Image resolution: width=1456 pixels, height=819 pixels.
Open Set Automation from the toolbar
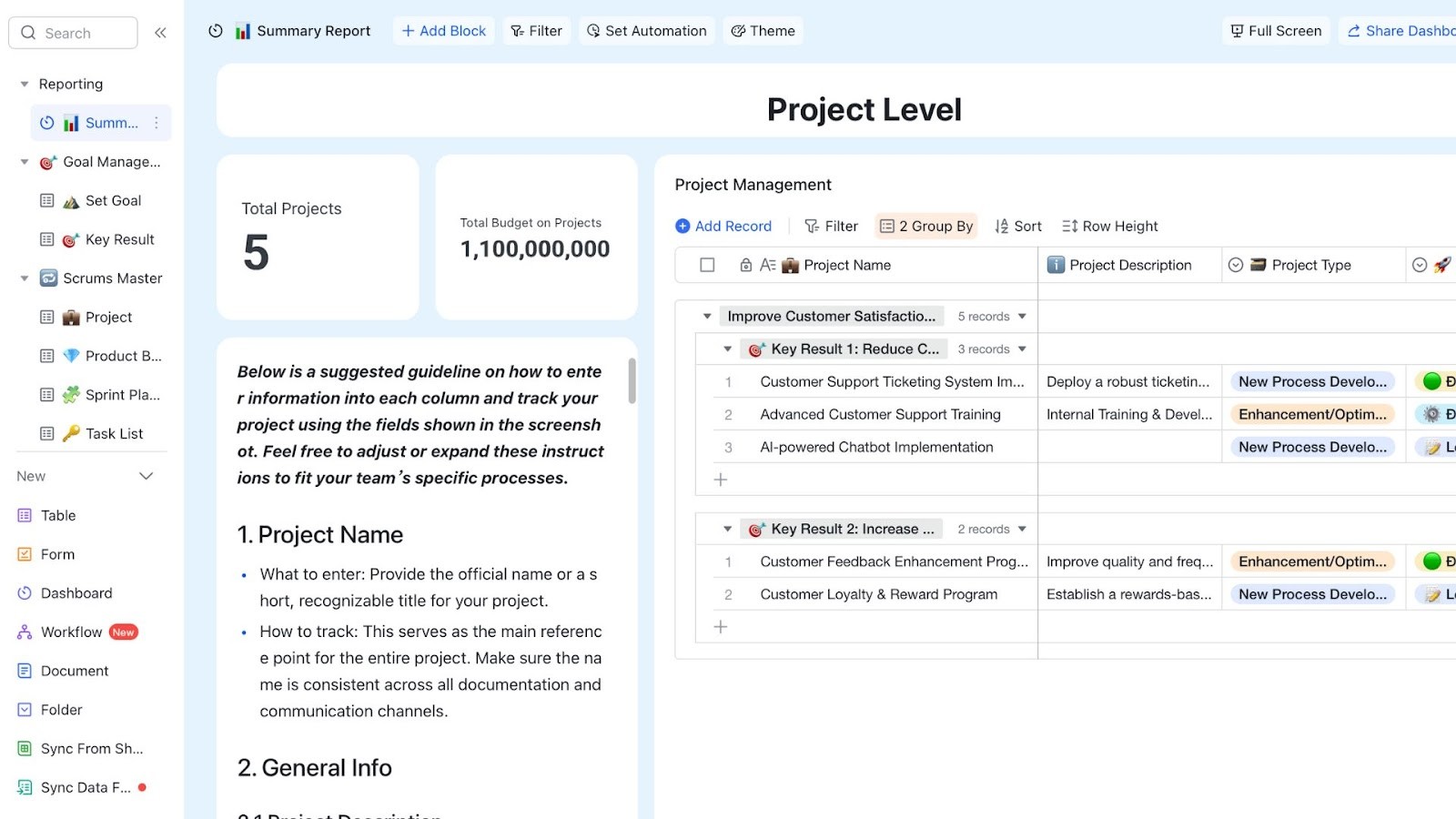click(646, 30)
